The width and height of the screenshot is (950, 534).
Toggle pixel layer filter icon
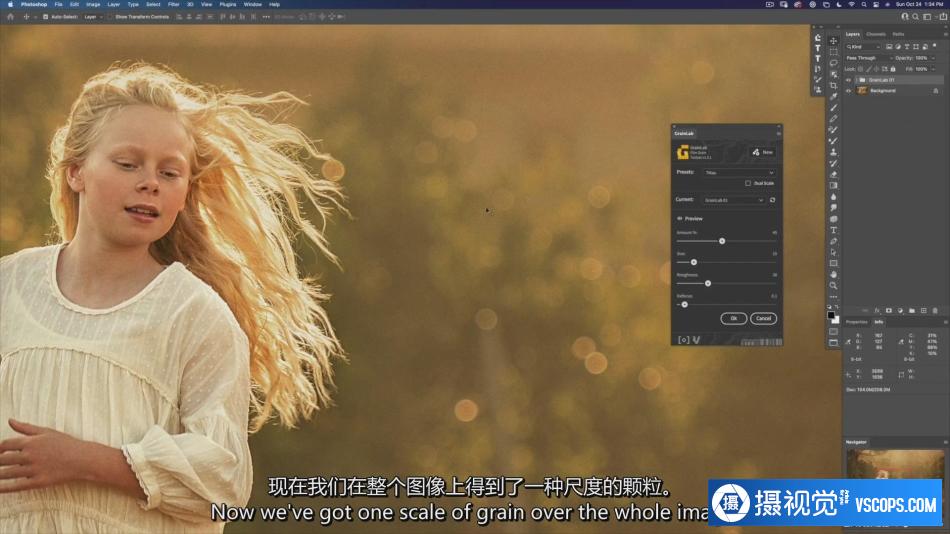[889, 47]
